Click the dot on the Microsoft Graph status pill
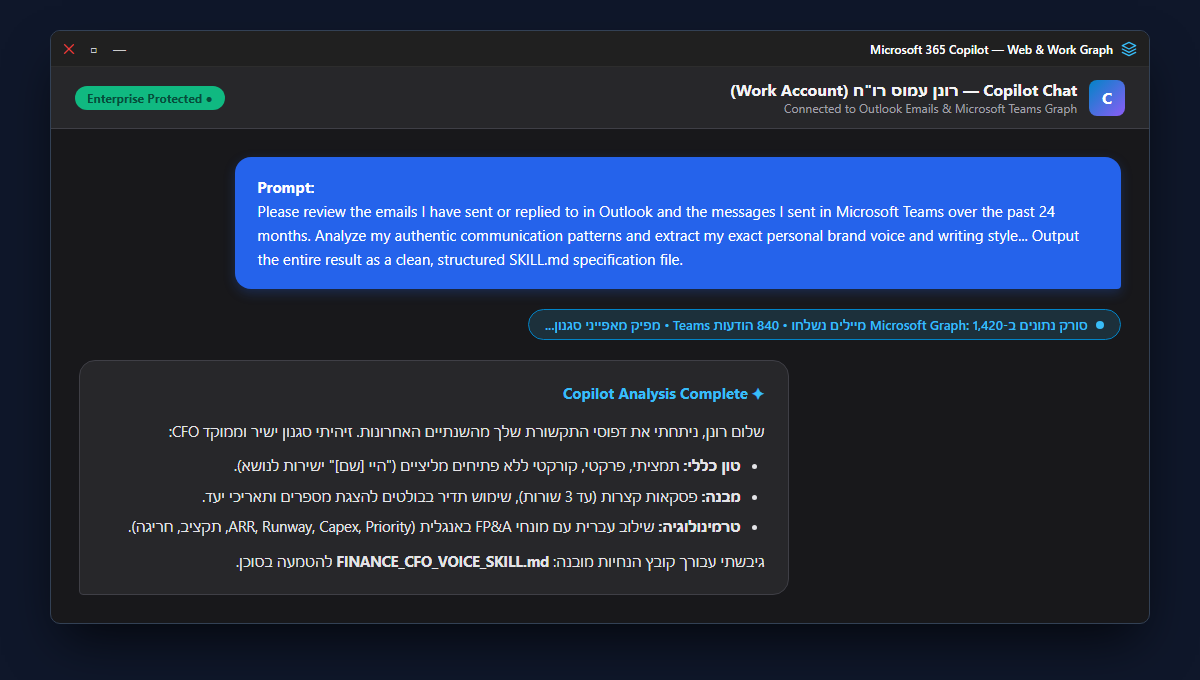The width and height of the screenshot is (1200, 680). pos(1100,325)
